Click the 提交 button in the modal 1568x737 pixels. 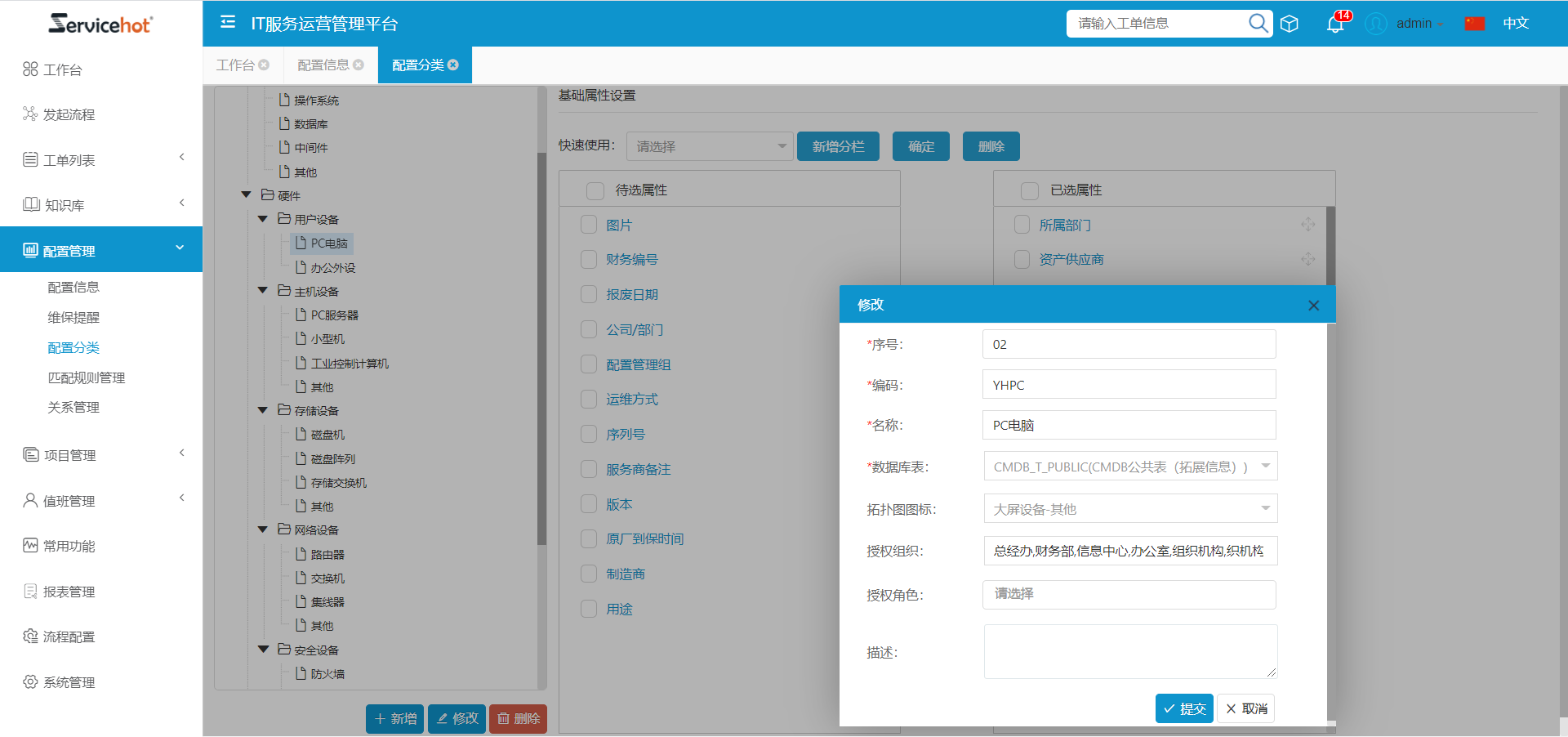1184,708
